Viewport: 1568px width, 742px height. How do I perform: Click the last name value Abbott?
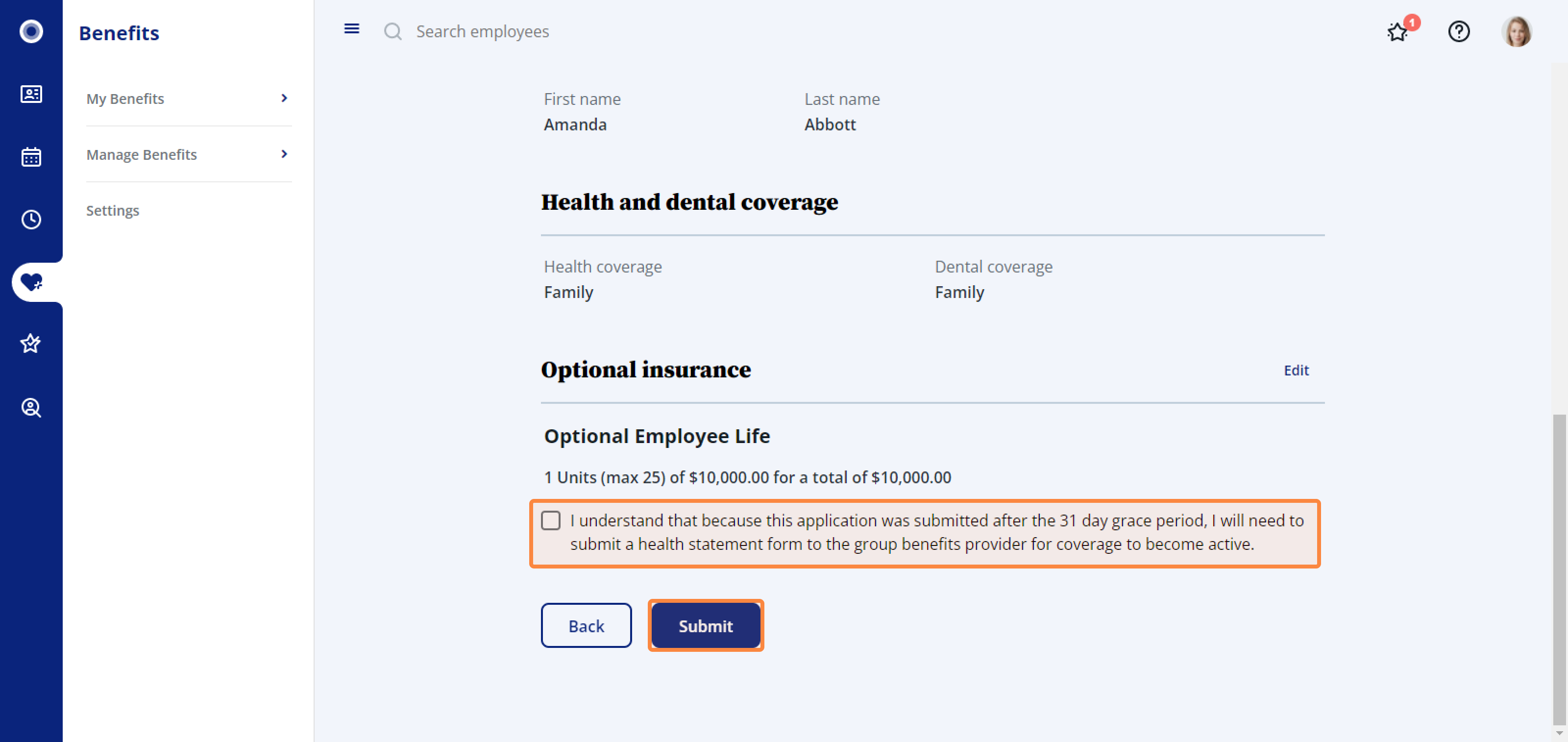point(830,124)
